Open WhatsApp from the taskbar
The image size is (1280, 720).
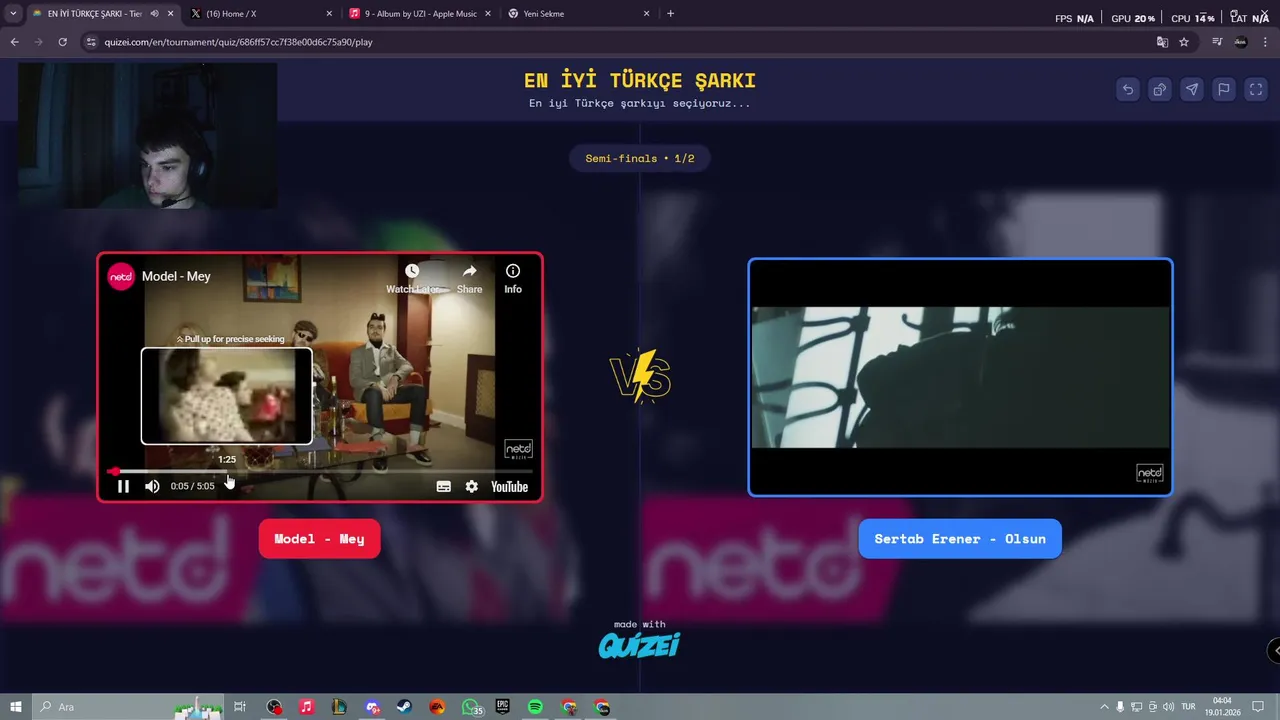coord(470,707)
